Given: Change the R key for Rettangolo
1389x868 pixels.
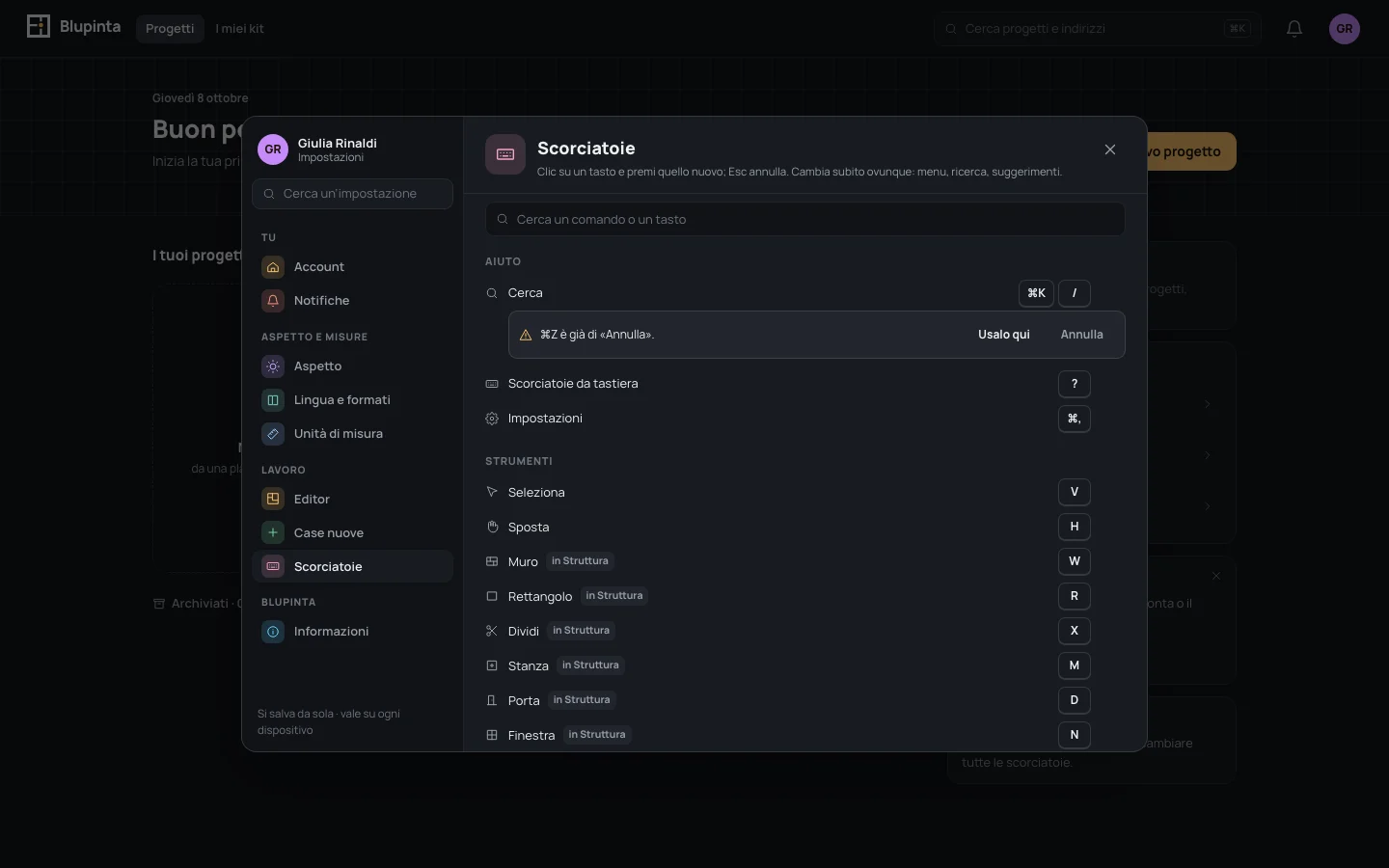Looking at the screenshot, I should coord(1075,596).
